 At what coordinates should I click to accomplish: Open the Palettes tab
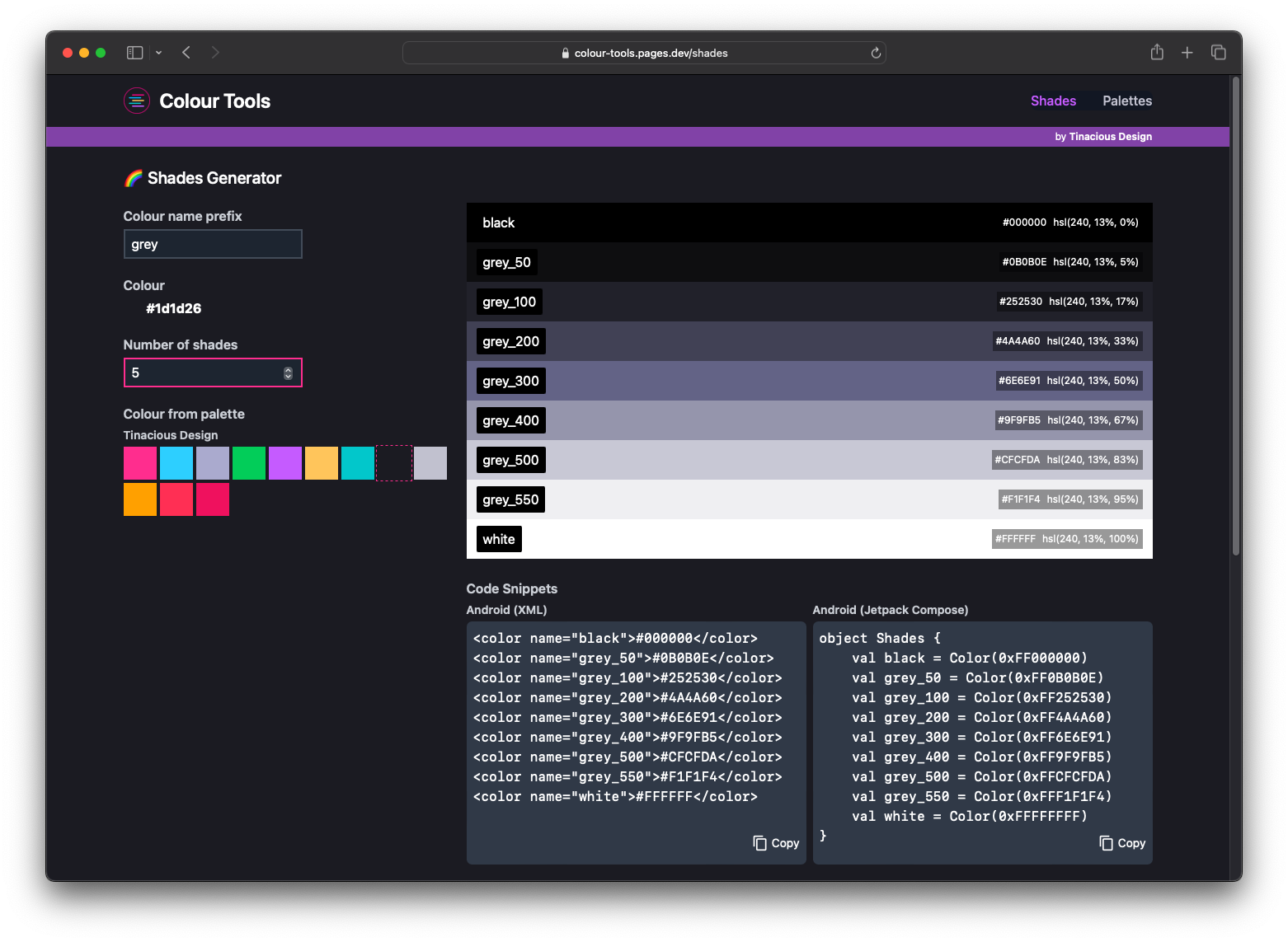pyautogui.click(x=1127, y=101)
